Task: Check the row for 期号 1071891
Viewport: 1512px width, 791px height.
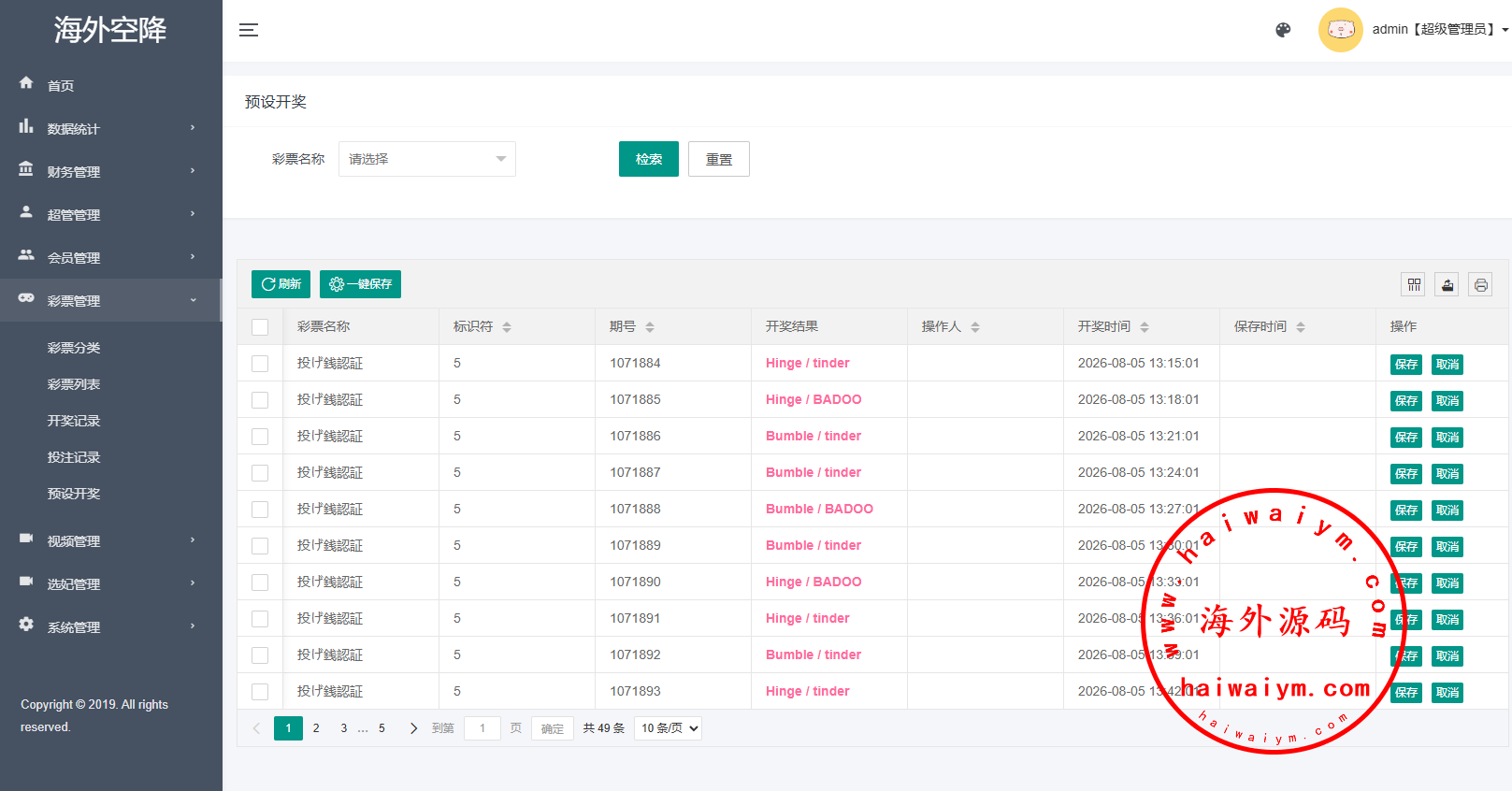Action: (260, 619)
